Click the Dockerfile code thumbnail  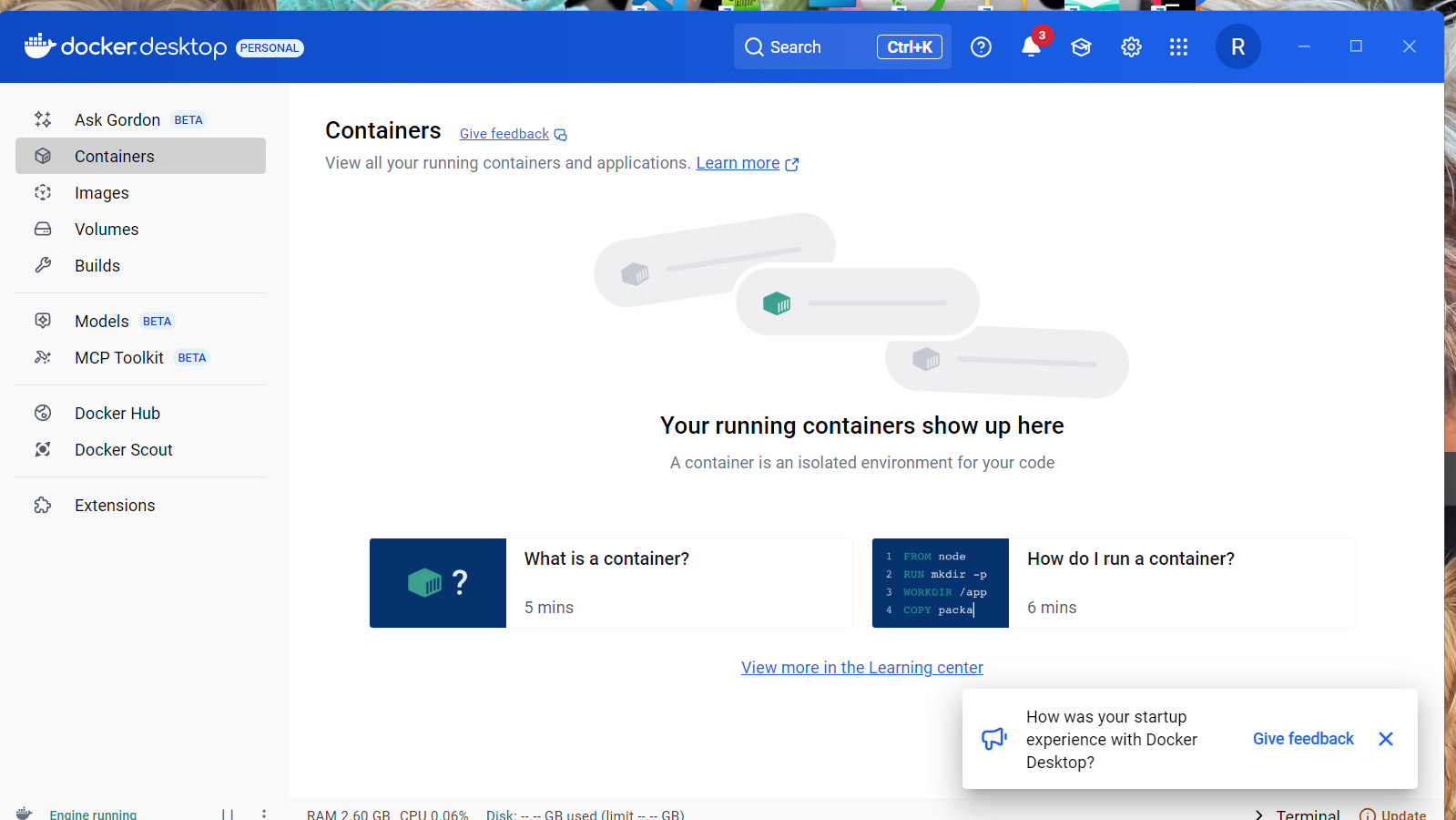coord(941,583)
